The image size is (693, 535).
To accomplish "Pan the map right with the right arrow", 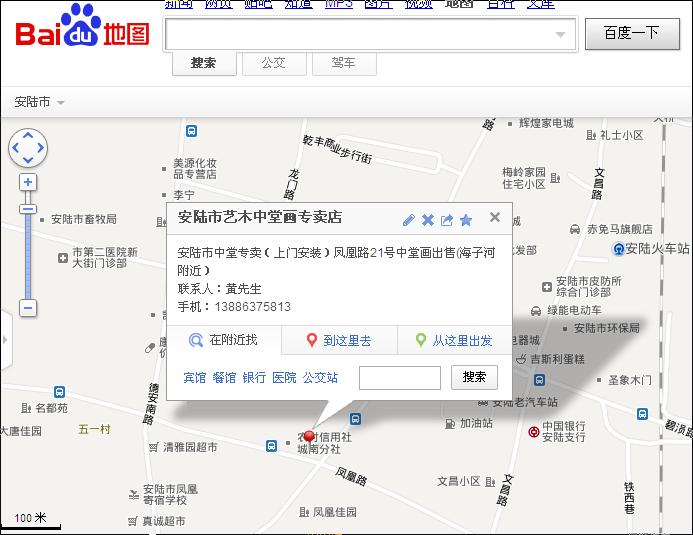I will [40, 148].
